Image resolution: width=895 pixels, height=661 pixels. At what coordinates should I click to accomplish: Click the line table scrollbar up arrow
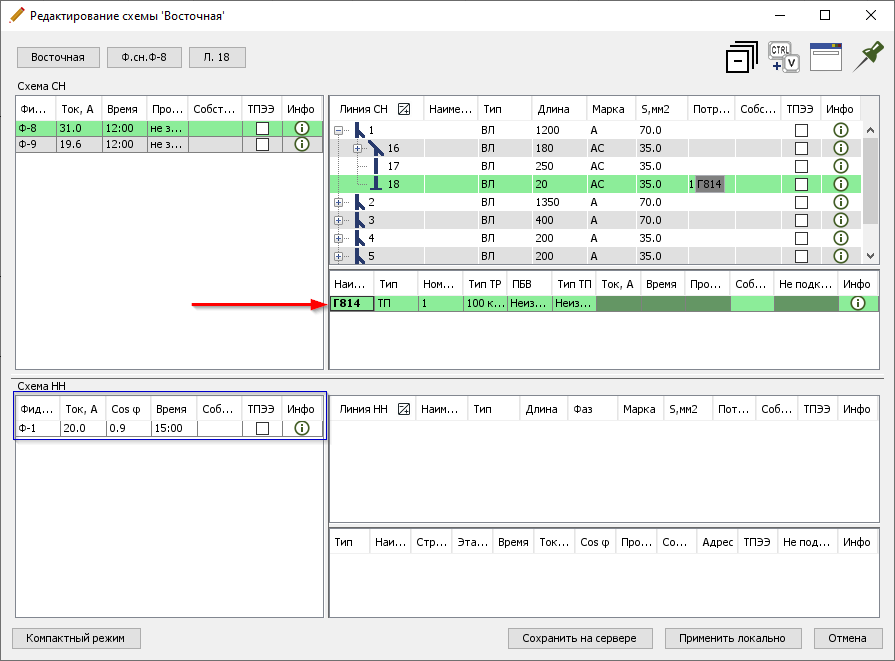click(x=870, y=130)
